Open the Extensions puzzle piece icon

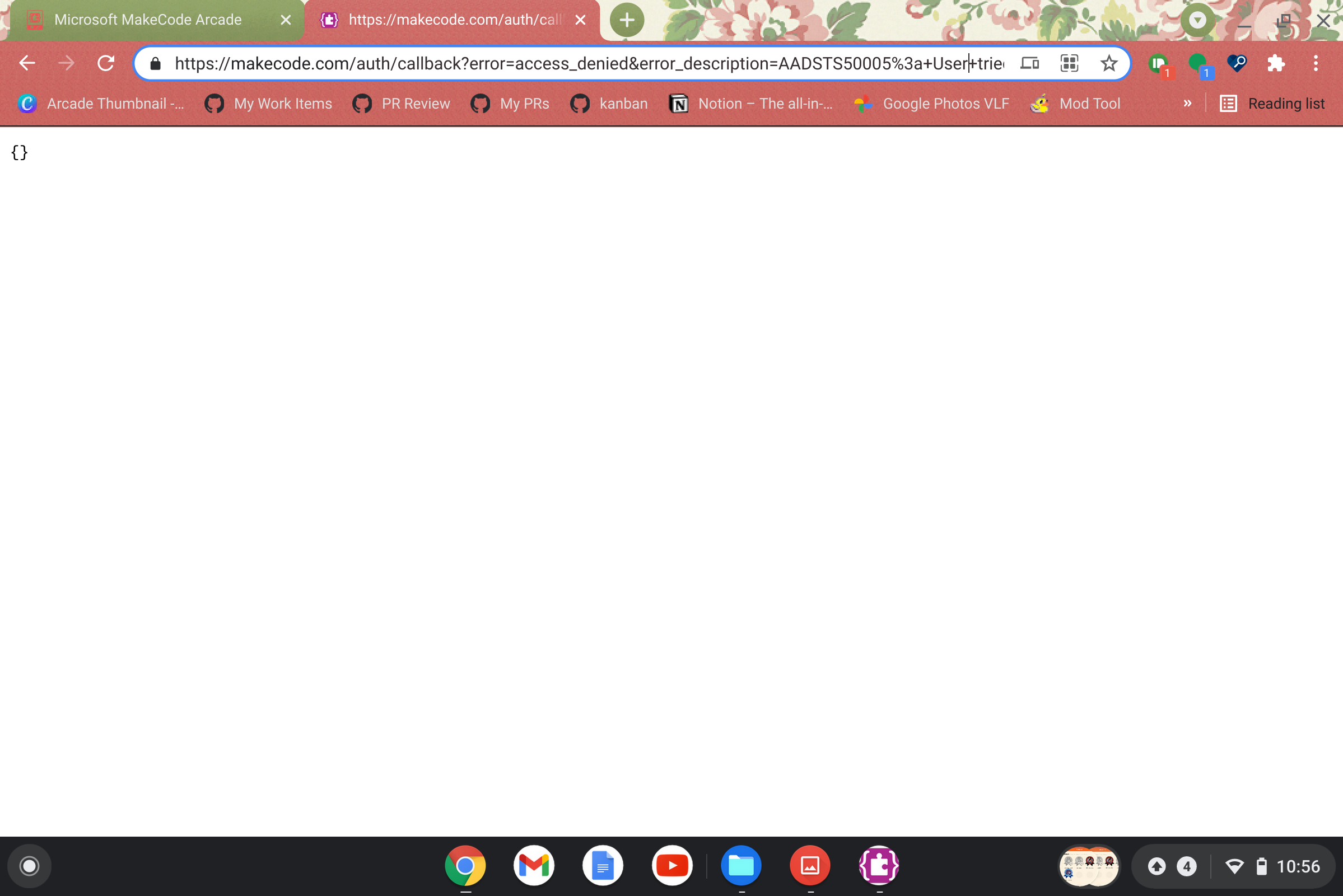coord(1276,63)
